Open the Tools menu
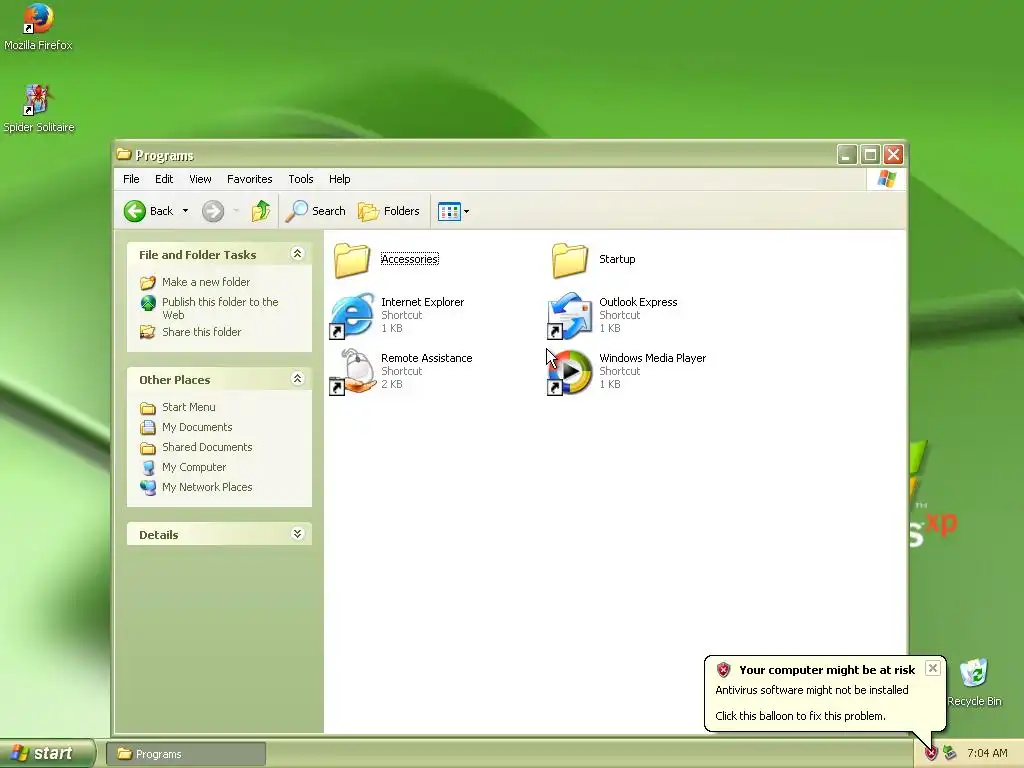 (301, 179)
